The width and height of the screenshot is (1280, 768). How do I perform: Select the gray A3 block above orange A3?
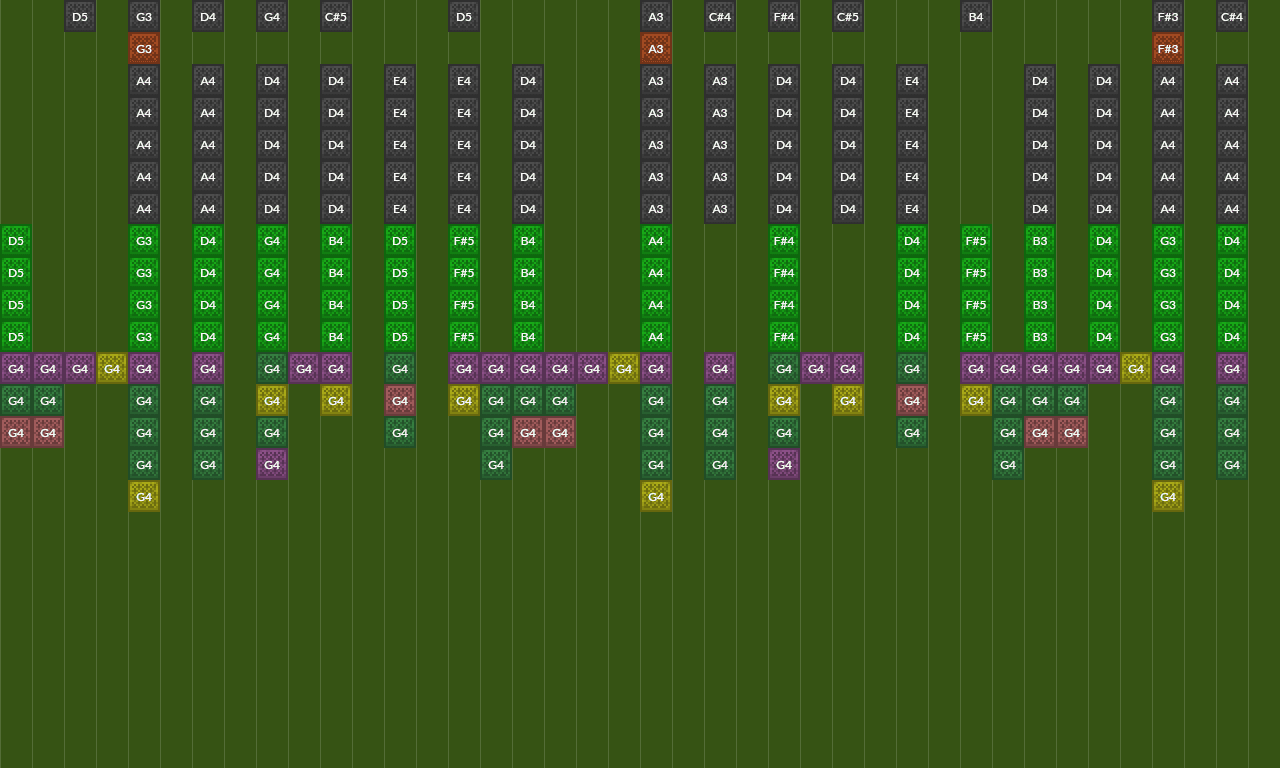656,16
